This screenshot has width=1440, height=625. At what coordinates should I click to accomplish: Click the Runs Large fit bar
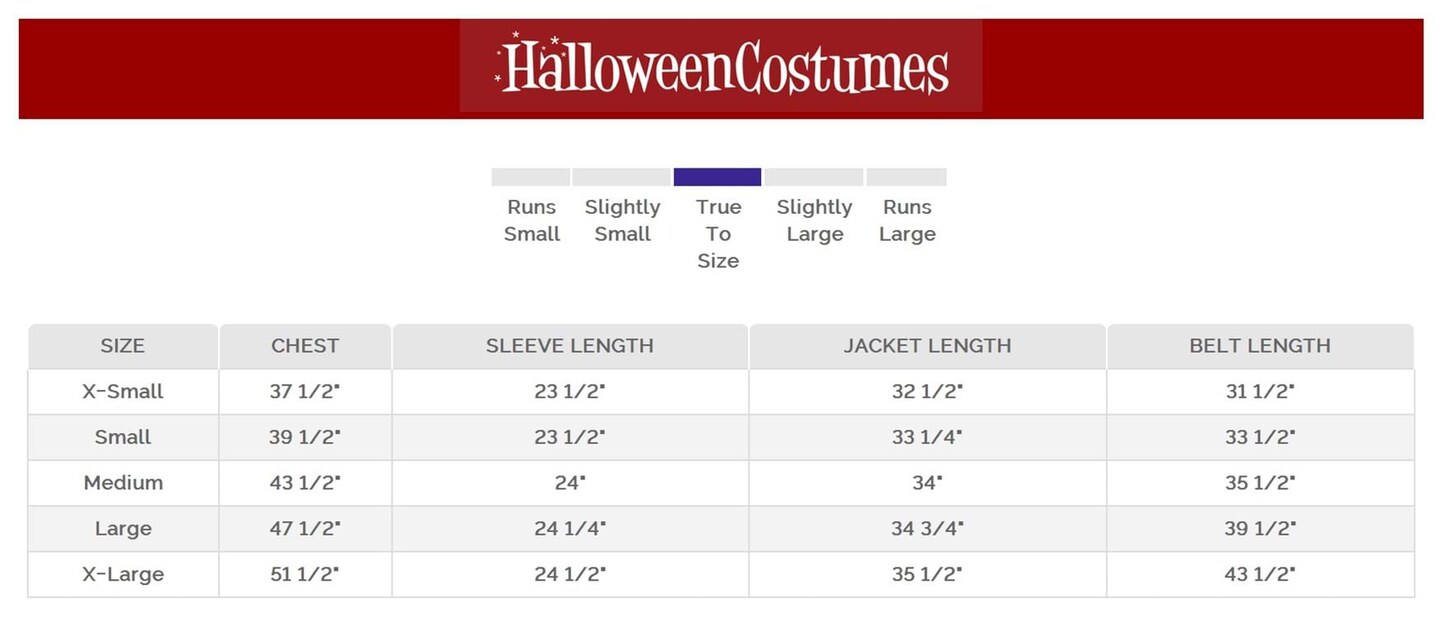coord(906,177)
